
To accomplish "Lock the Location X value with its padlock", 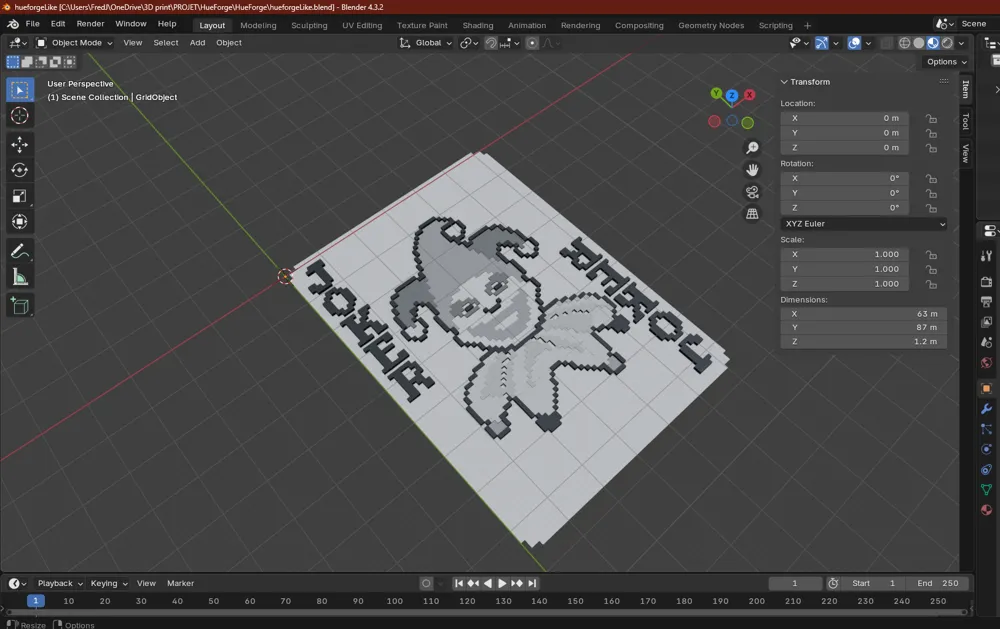I will click(x=930, y=118).
